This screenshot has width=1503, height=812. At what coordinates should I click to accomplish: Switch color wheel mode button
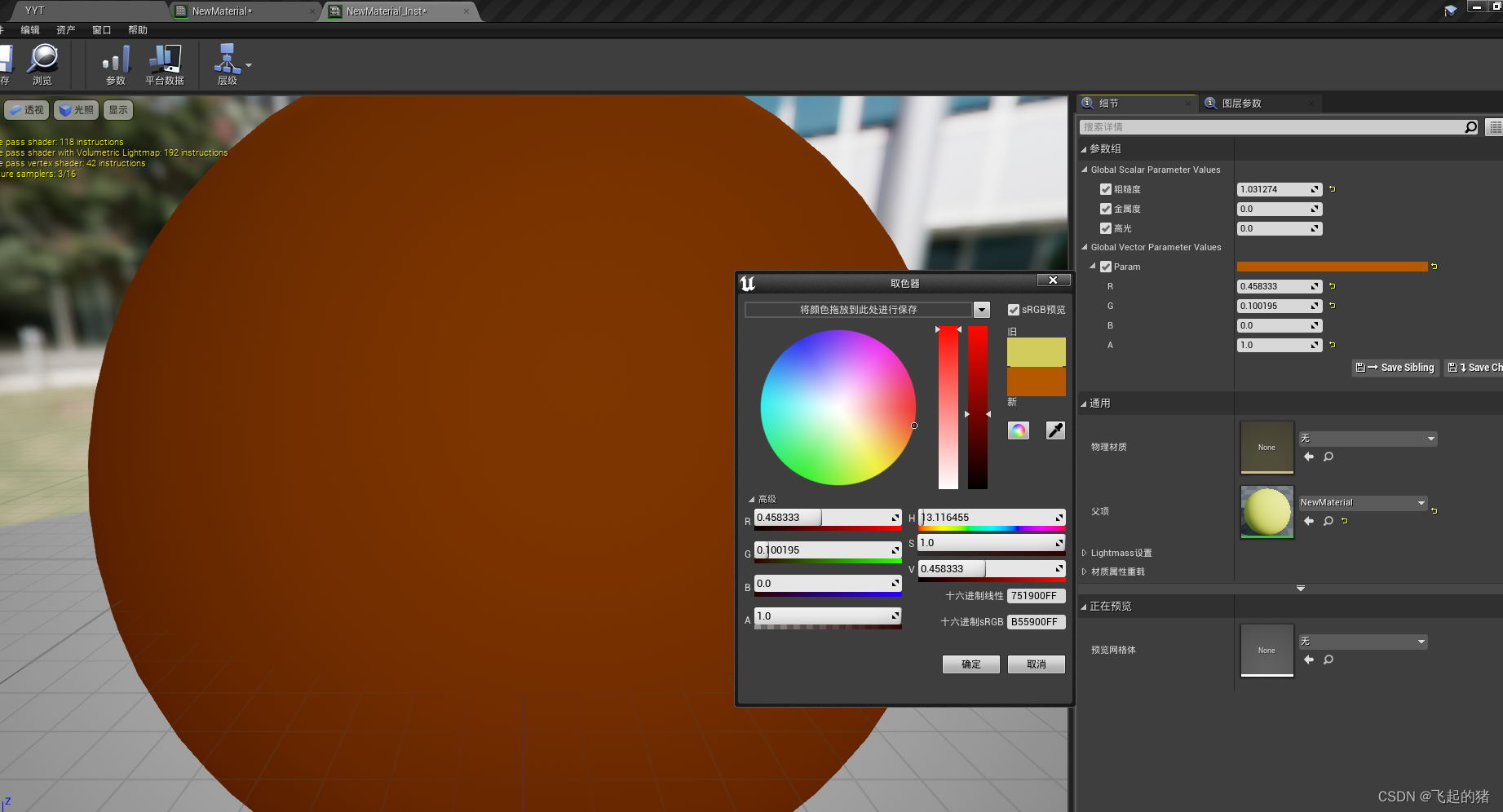tap(1019, 430)
